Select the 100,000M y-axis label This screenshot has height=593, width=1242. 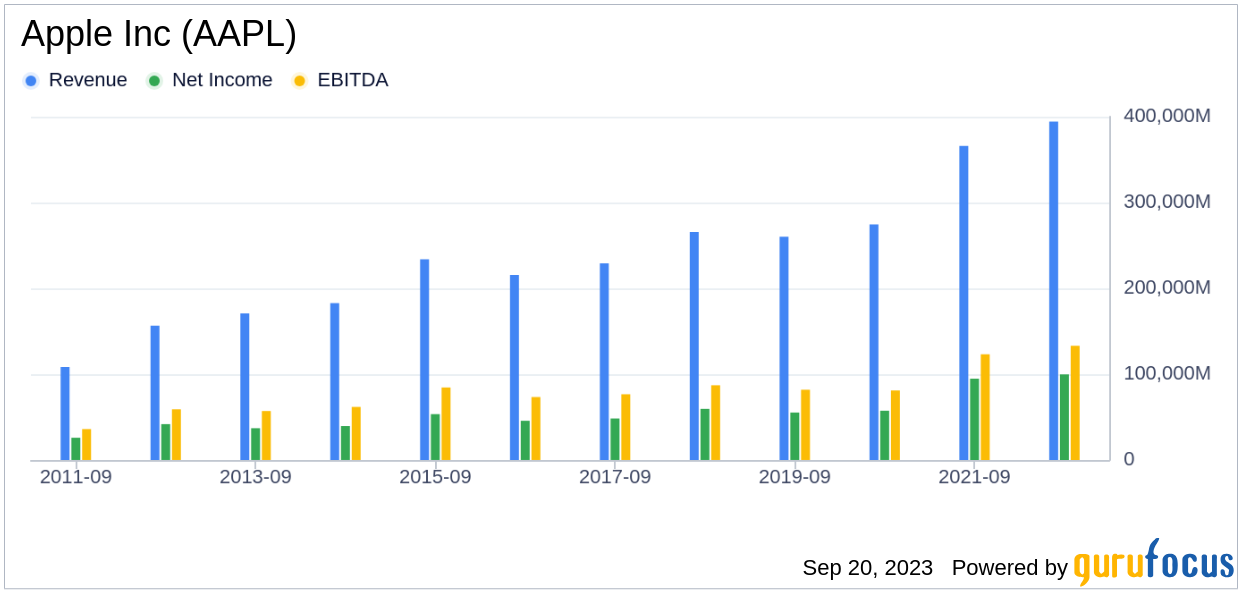click(x=1165, y=373)
